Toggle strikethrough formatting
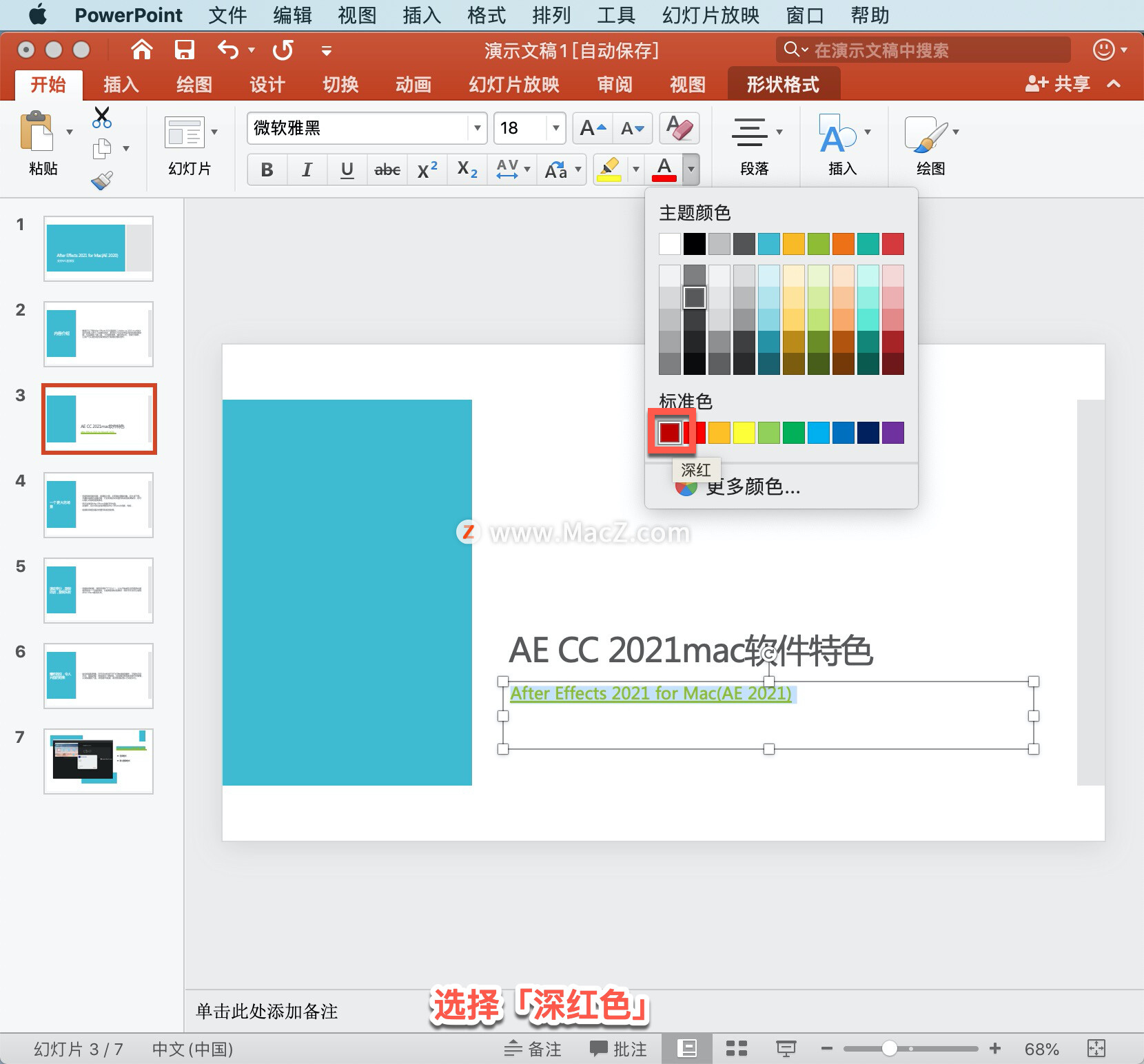 [387, 170]
